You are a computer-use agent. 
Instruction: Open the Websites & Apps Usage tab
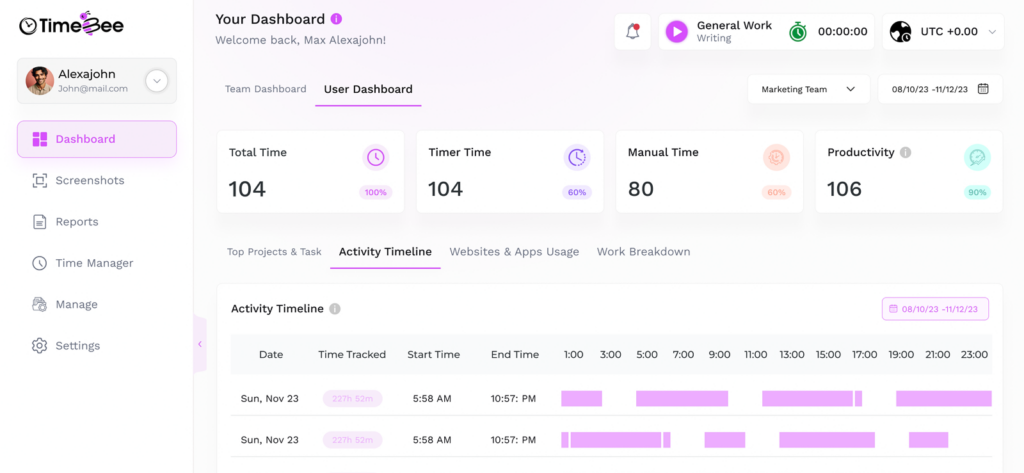tap(514, 252)
